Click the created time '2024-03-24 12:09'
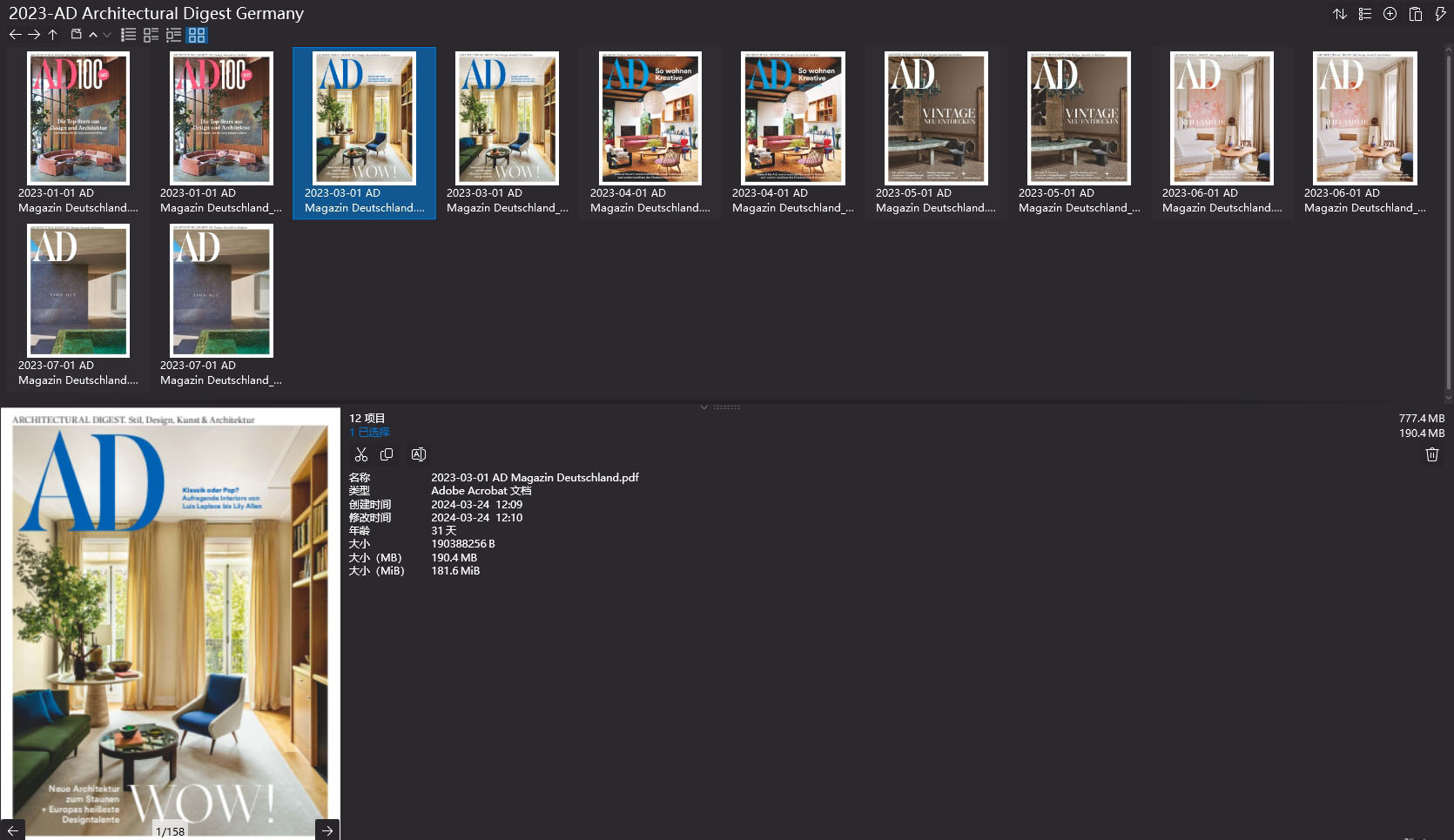 click(477, 505)
